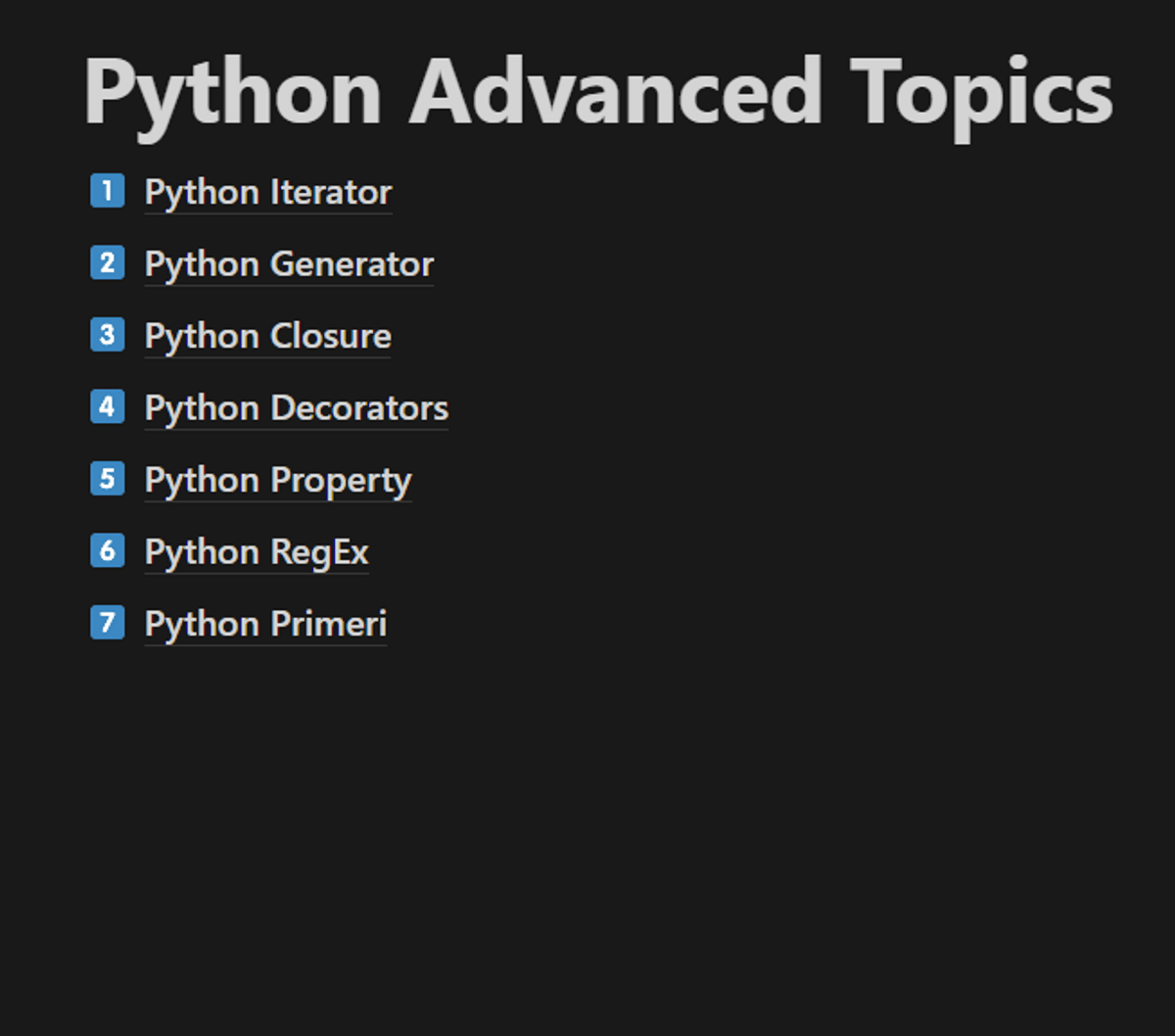Click the word Generator in item two
The image size is (1175, 1036).
[352, 264]
